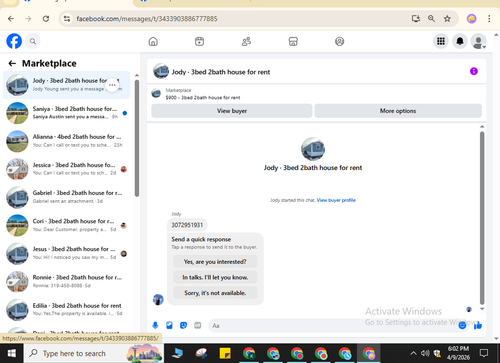Screen dimensions: 500x363
Task: Open Jessica 3bed 2bath house conversation
Action: click(67, 169)
